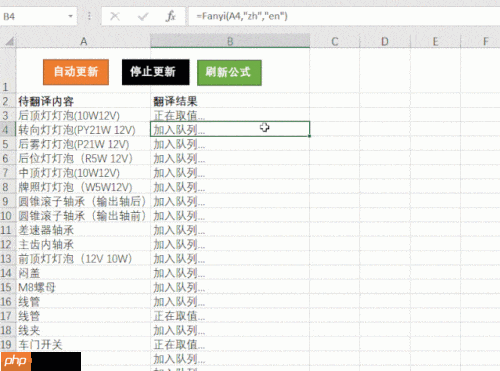Select row 15 header
Image resolution: width=500 pixels, height=371 pixels.
tap(8, 287)
